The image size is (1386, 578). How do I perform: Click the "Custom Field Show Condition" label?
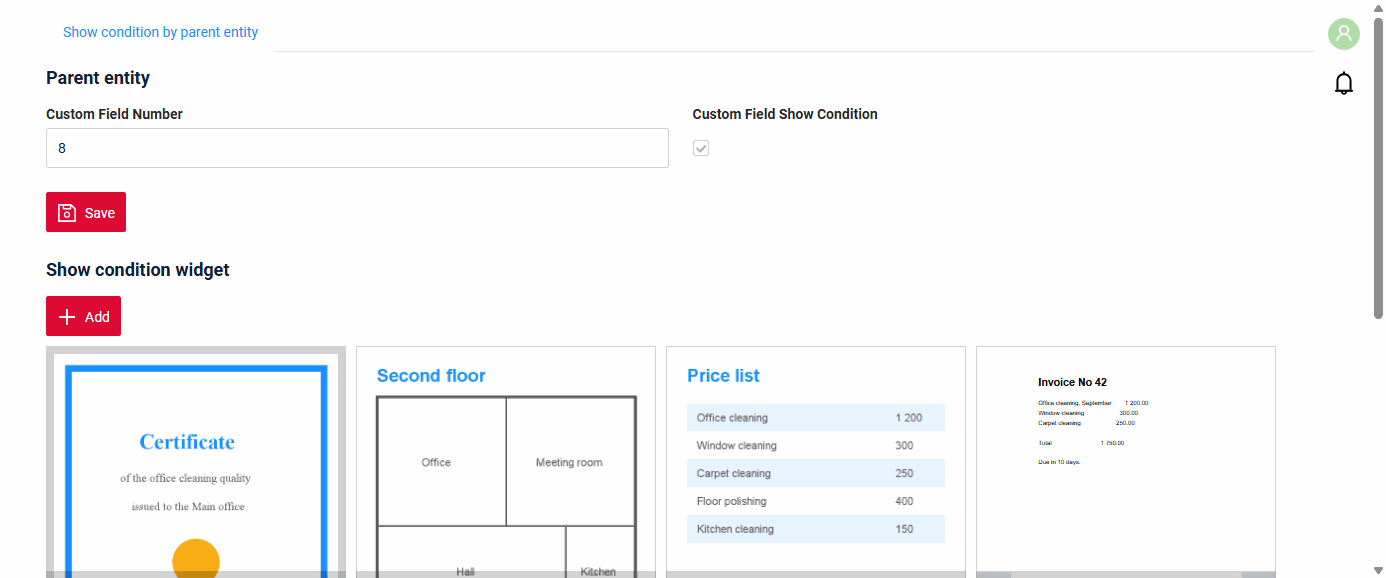(785, 114)
